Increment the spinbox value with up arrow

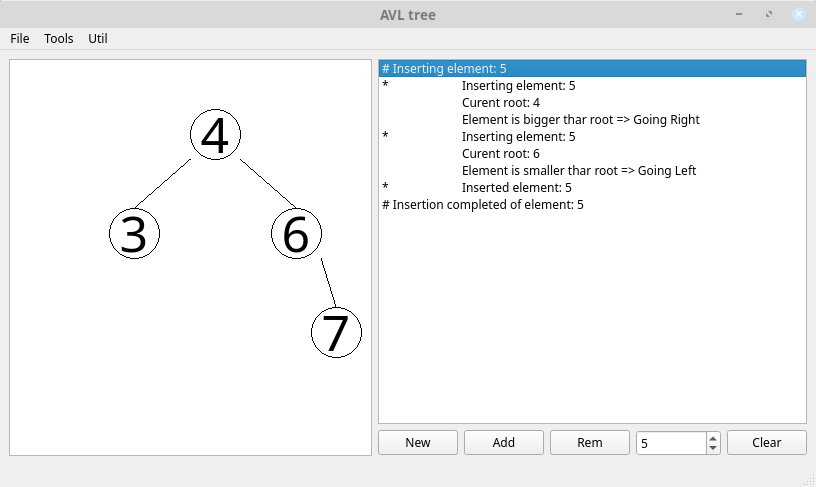point(712,437)
